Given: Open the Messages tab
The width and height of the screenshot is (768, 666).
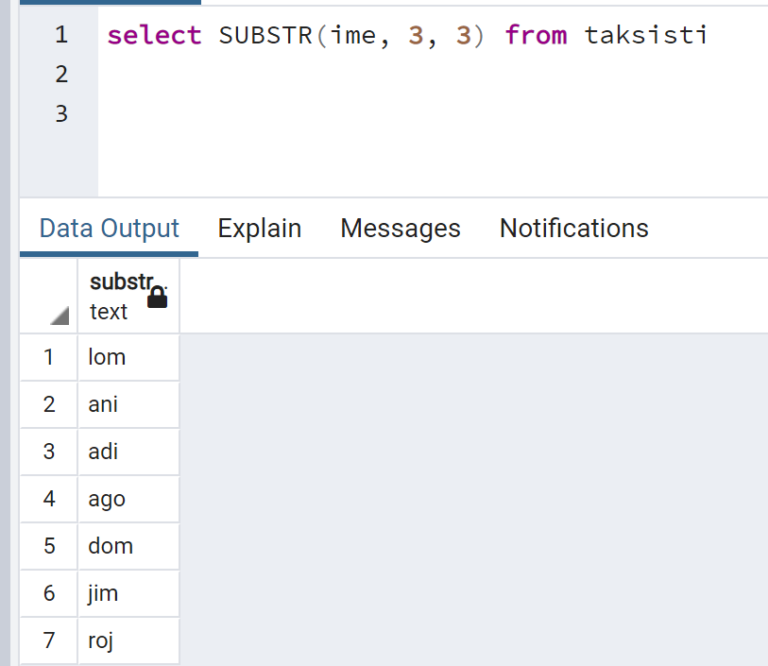Looking at the screenshot, I should click(x=400, y=228).
